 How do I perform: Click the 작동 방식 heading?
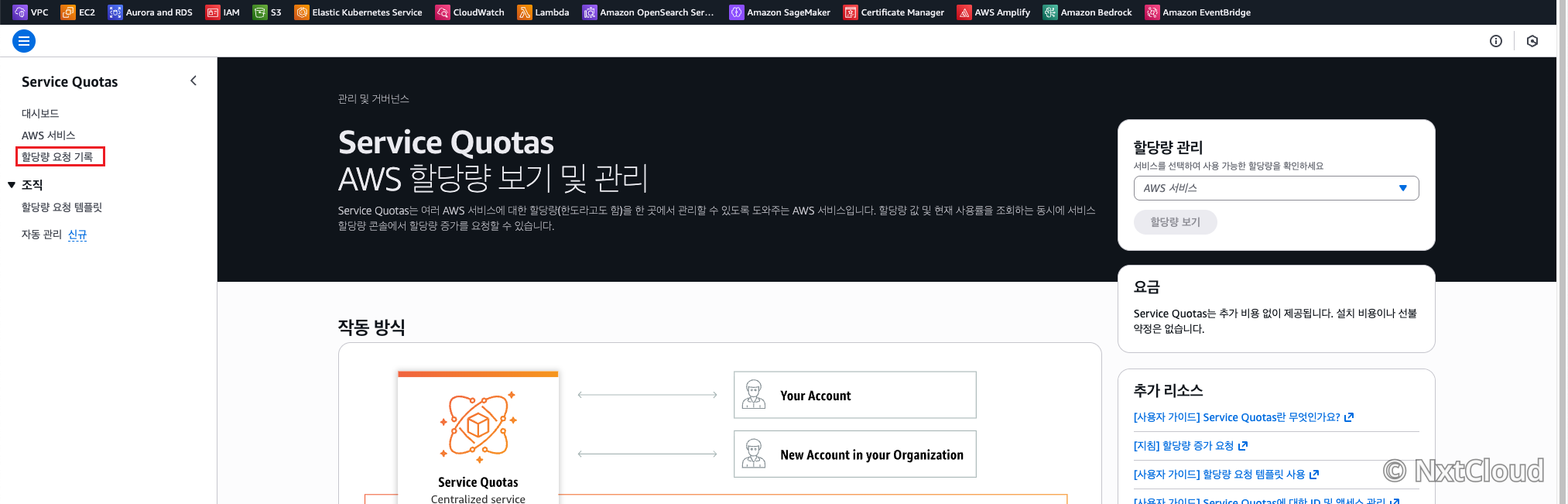coord(371,327)
